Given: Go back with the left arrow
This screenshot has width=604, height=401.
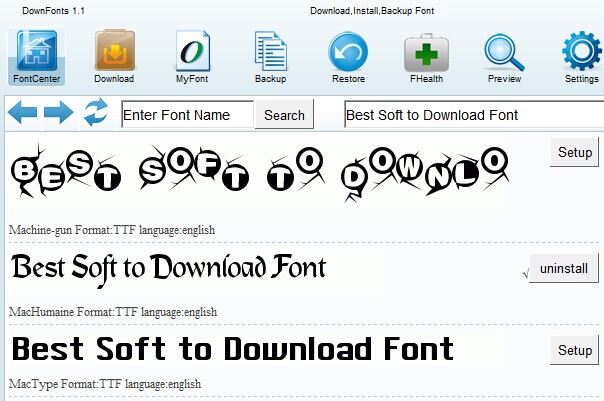Looking at the screenshot, I should (22, 112).
